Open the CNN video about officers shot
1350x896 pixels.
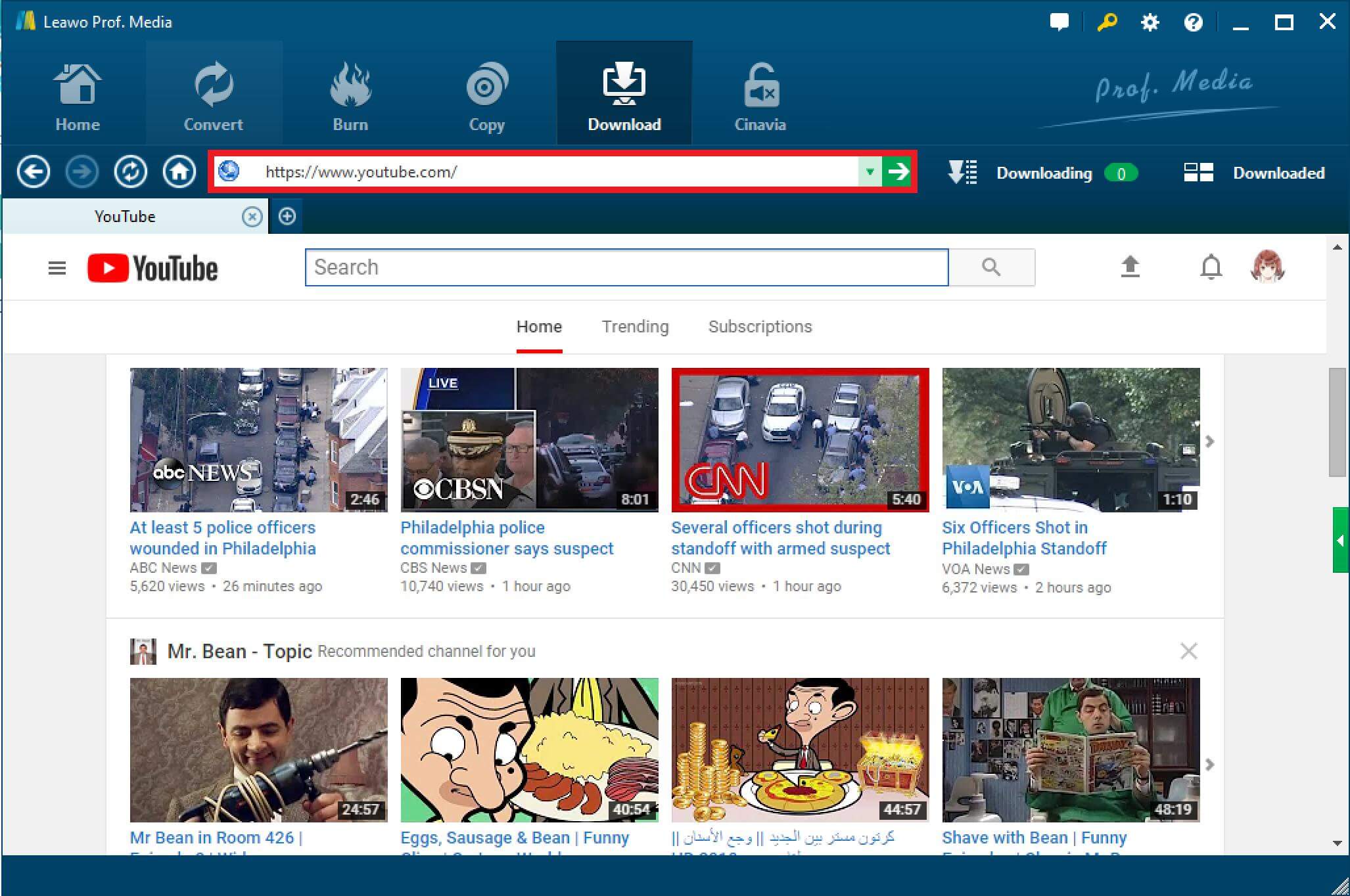[799, 439]
